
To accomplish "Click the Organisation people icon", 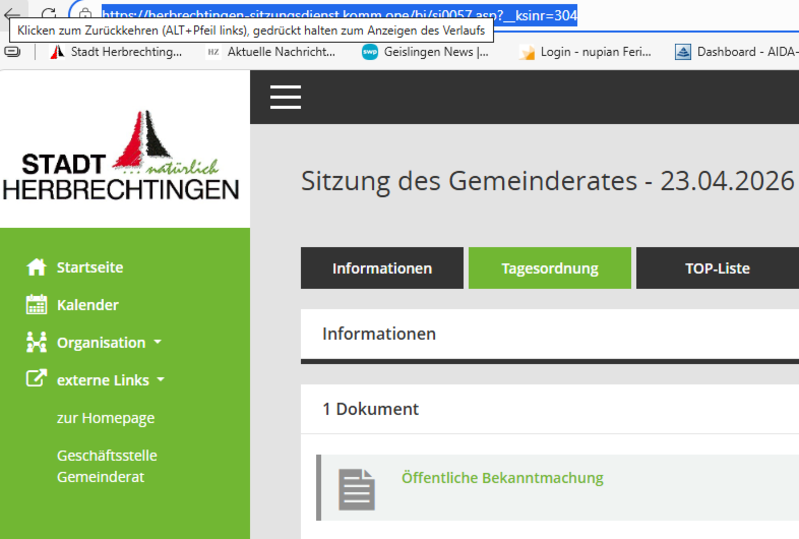I will [37, 342].
